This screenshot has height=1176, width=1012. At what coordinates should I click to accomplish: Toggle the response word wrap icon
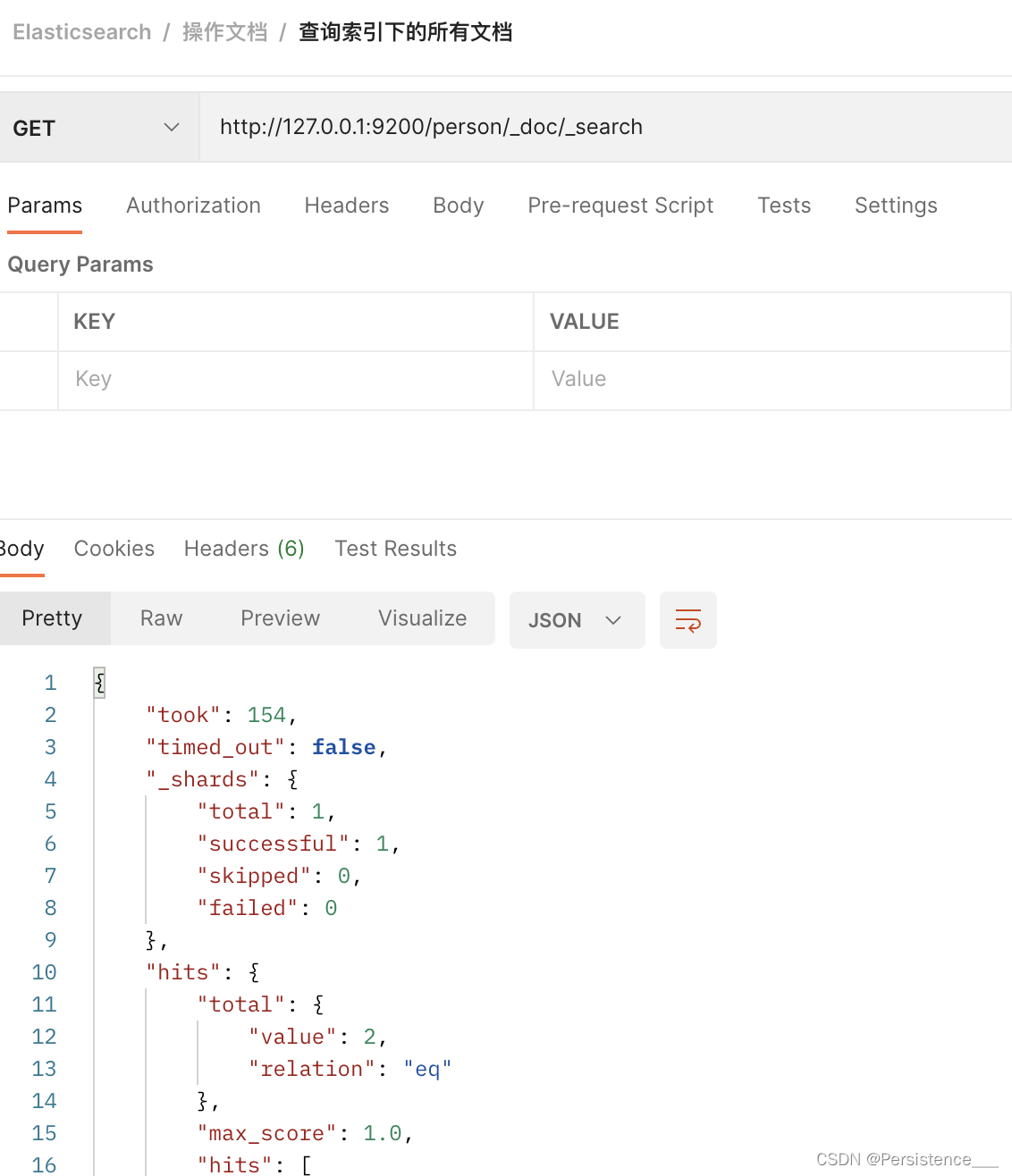point(687,619)
